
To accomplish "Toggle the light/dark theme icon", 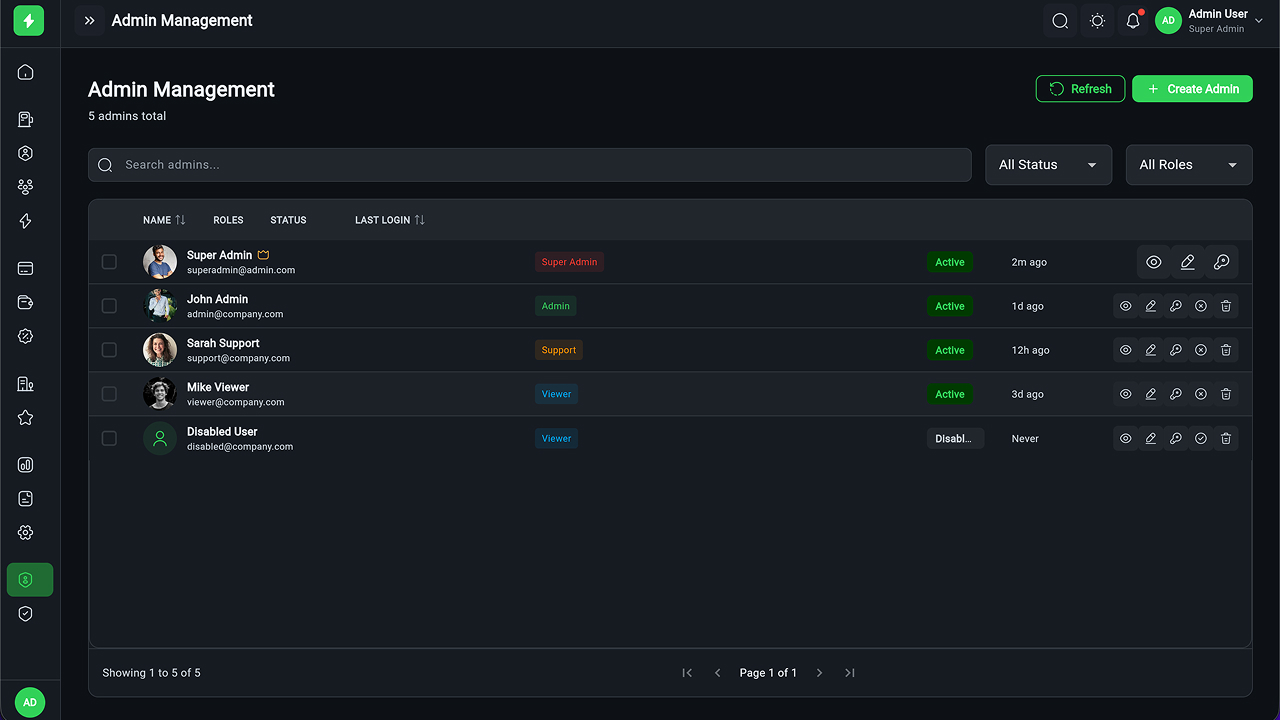I will pos(1097,21).
